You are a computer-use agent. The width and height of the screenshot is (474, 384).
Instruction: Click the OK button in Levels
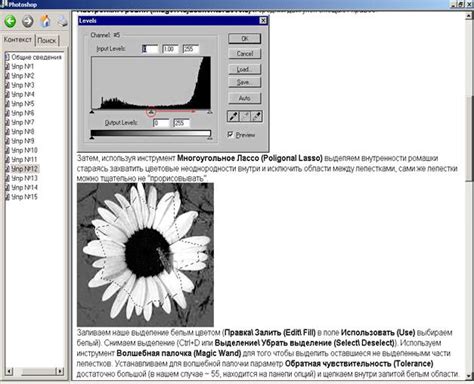point(245,39)
